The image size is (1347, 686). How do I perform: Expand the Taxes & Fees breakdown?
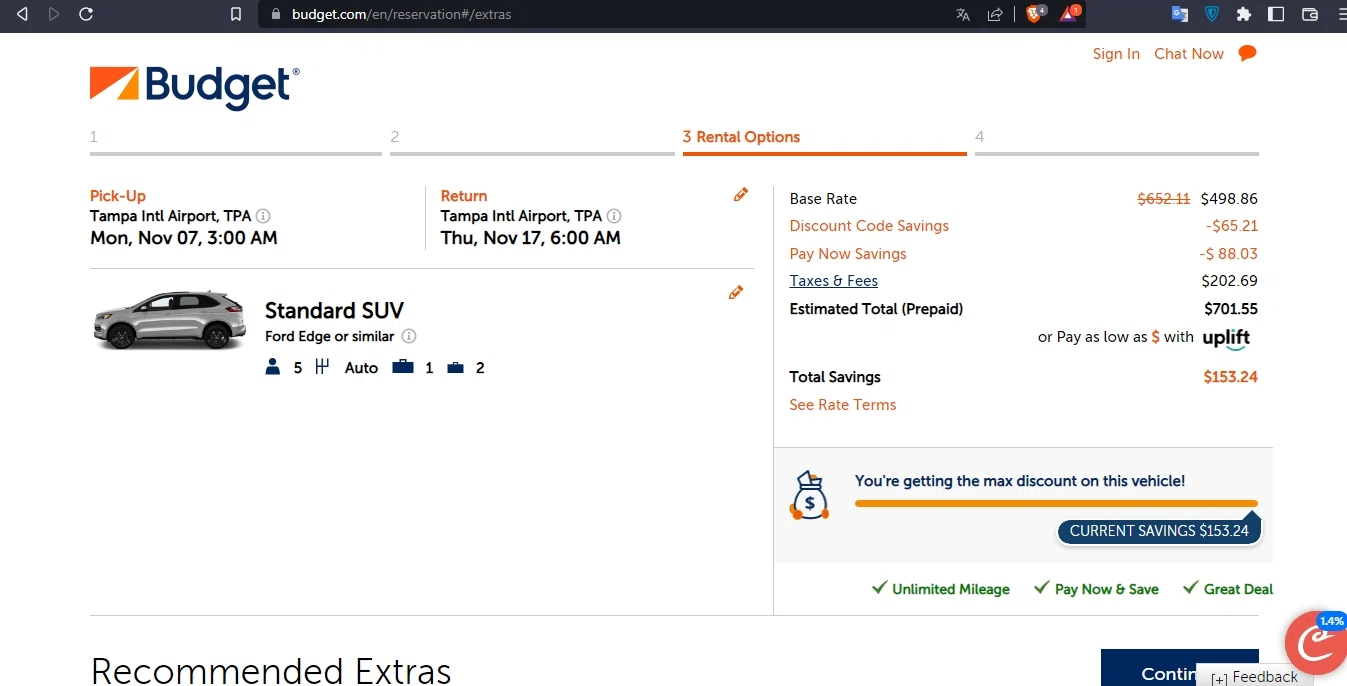[833, 281]
